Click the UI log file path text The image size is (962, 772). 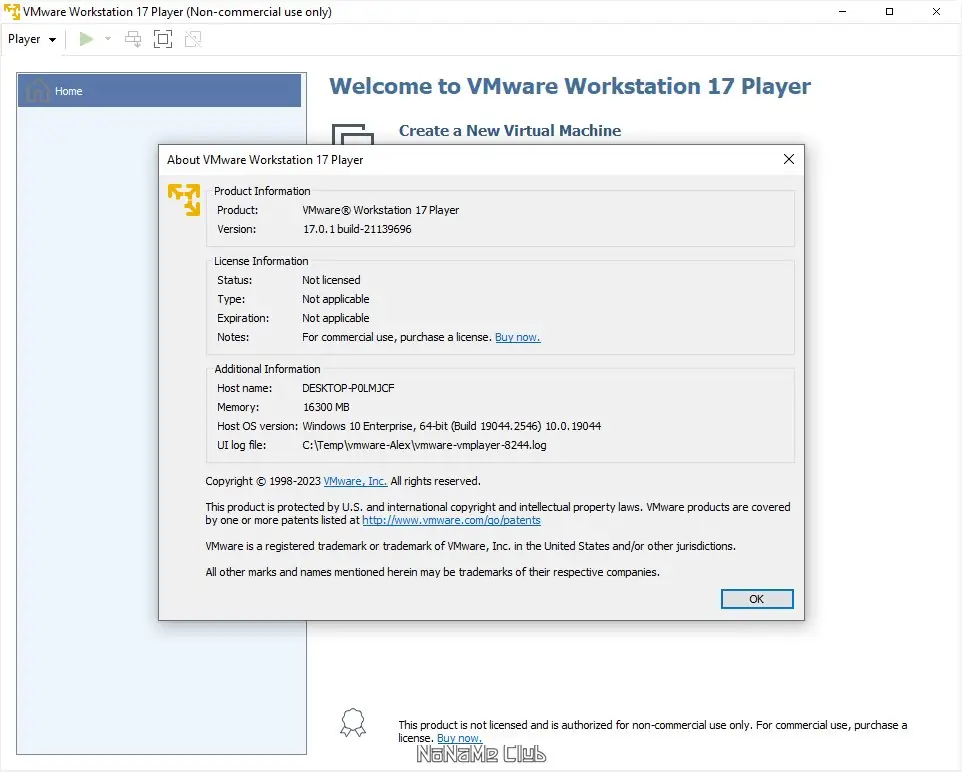click(424, 445)
